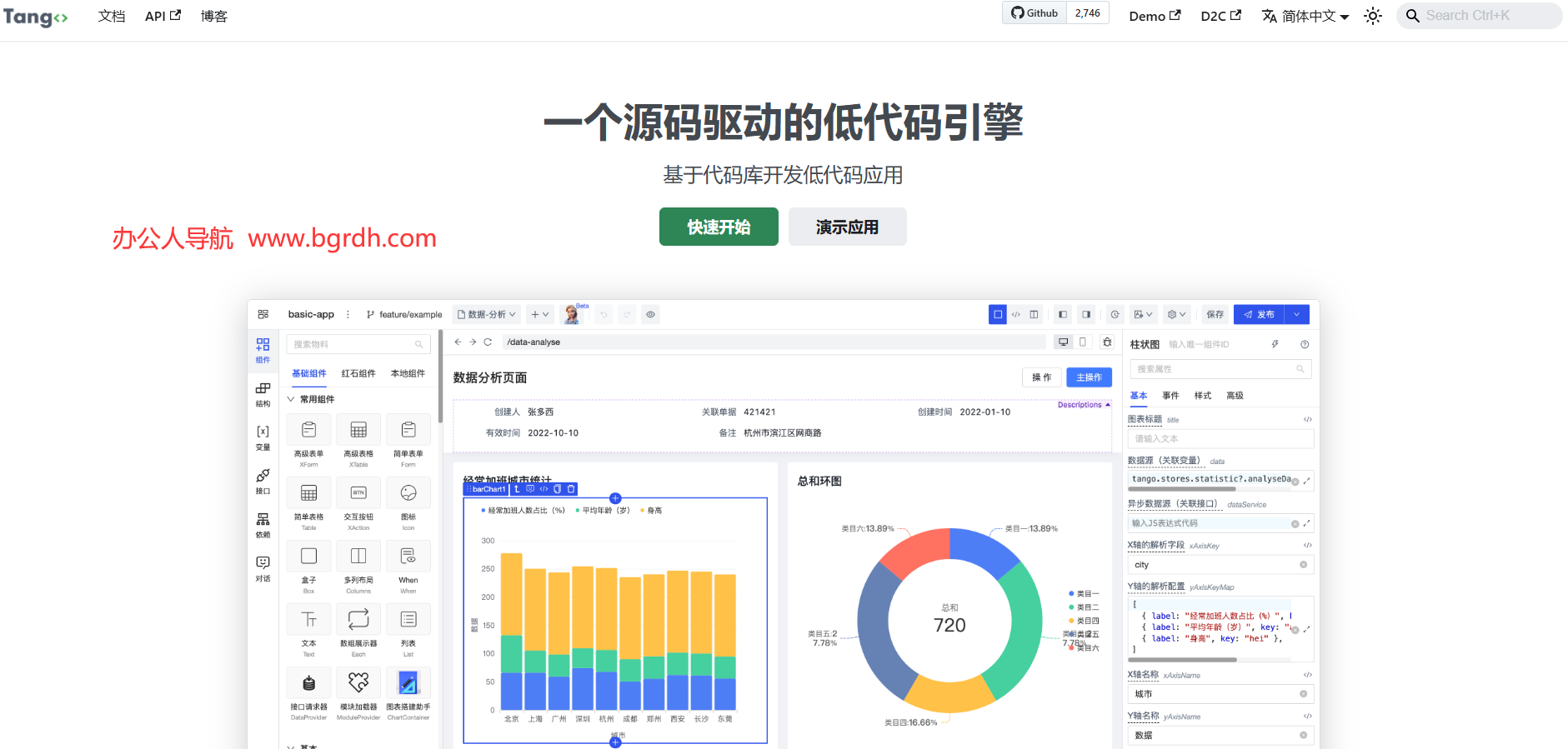Switch to mobile device preview
This screenshot has height=749, width=1568.
coord(1083,342)
